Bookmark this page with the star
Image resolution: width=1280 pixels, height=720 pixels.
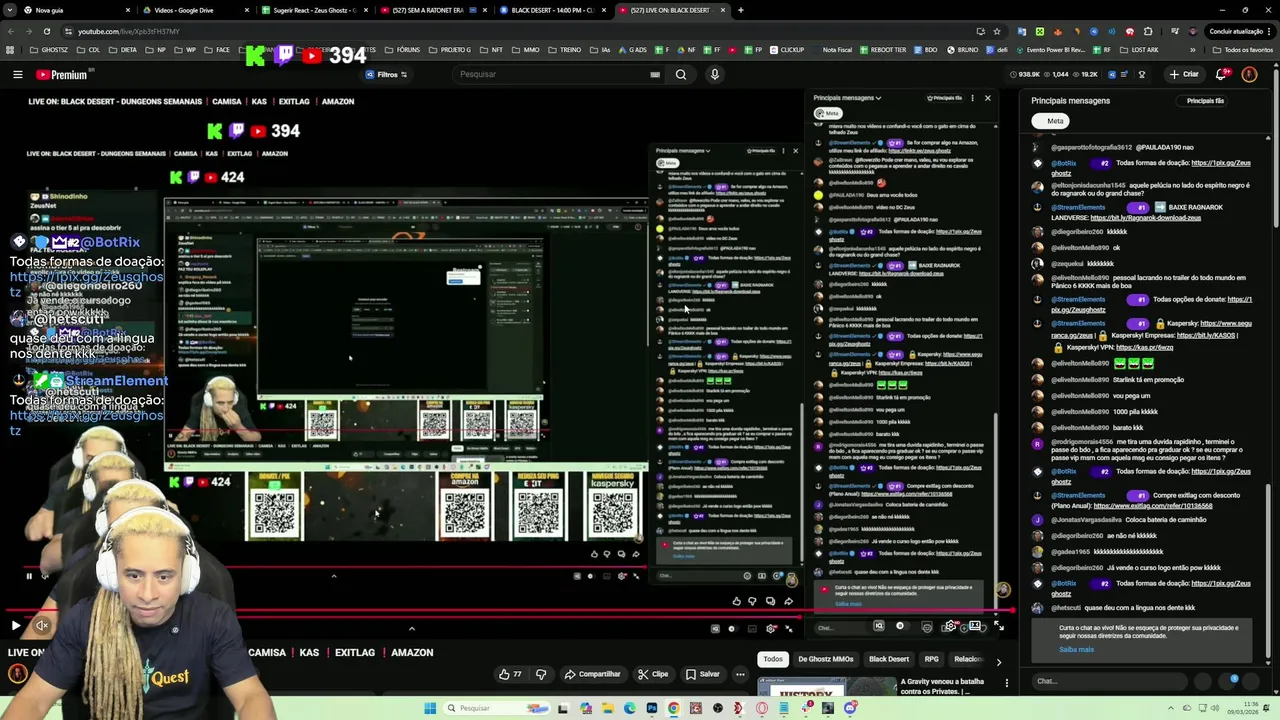click(x=997, y=31)
